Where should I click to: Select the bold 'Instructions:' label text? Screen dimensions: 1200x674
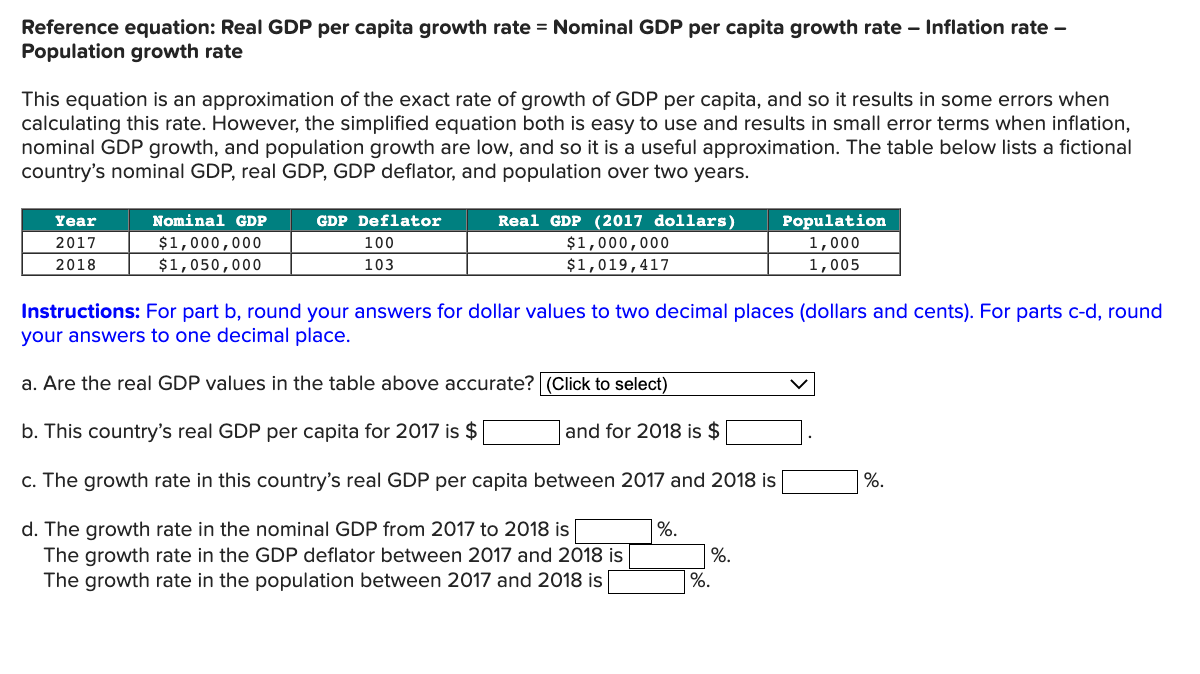[65, 311]
